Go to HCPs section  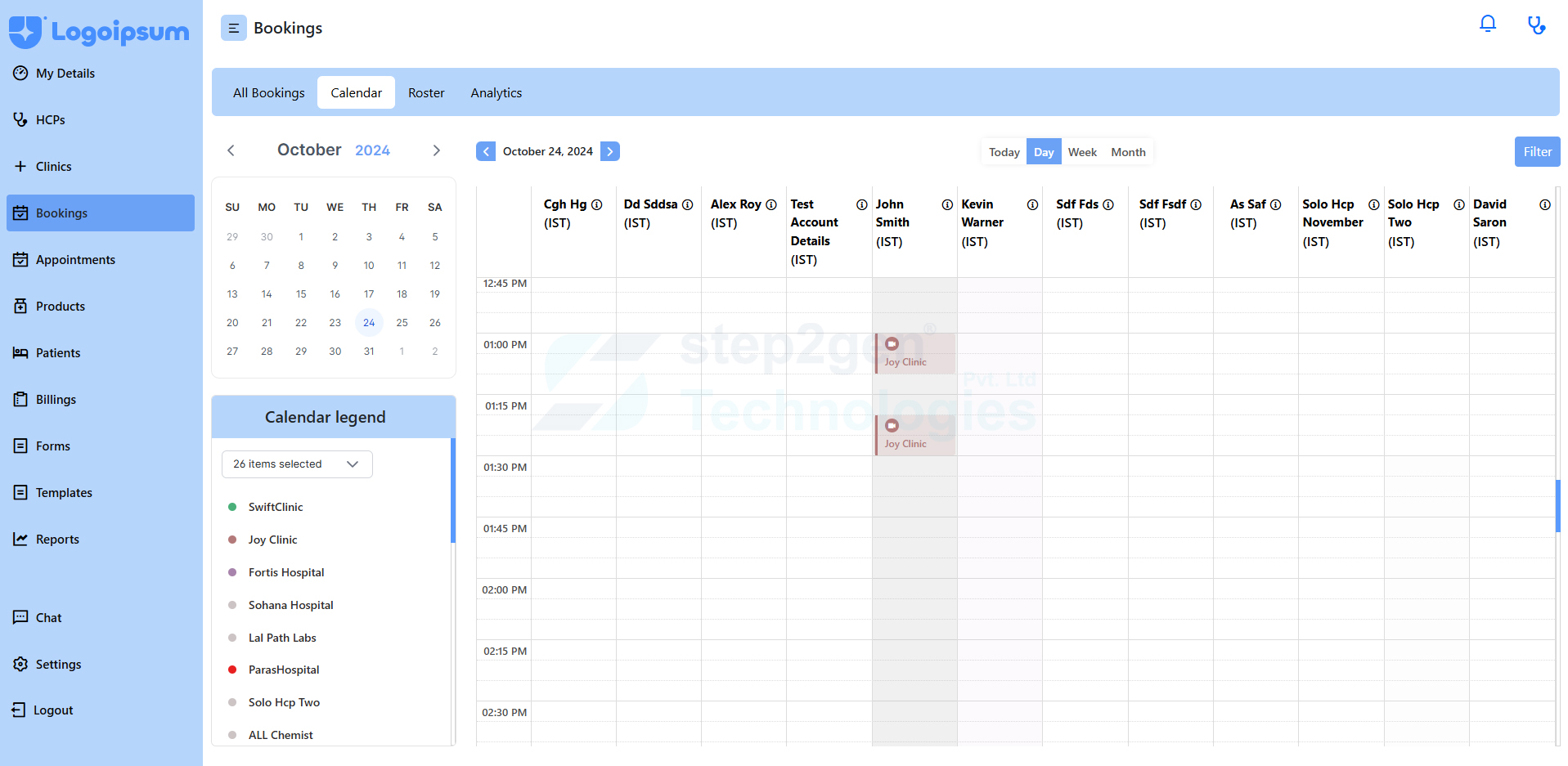tap(101, 120)
